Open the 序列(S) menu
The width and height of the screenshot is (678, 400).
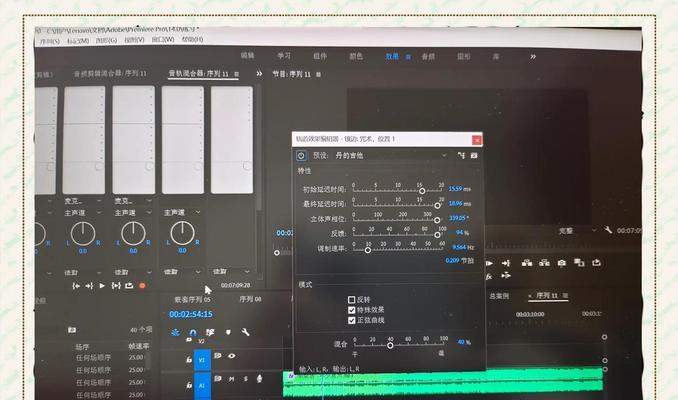(x=50, y=41)
